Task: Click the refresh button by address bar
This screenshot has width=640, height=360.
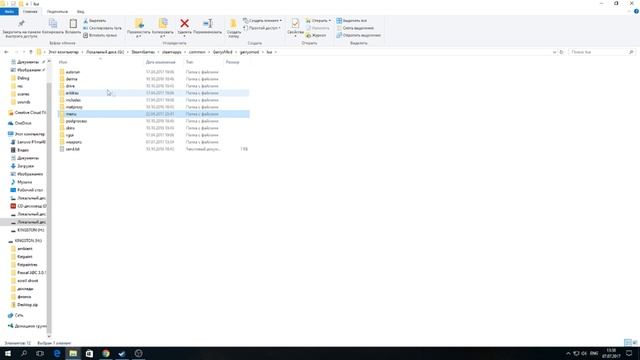Action: click(x=562, y=52)
